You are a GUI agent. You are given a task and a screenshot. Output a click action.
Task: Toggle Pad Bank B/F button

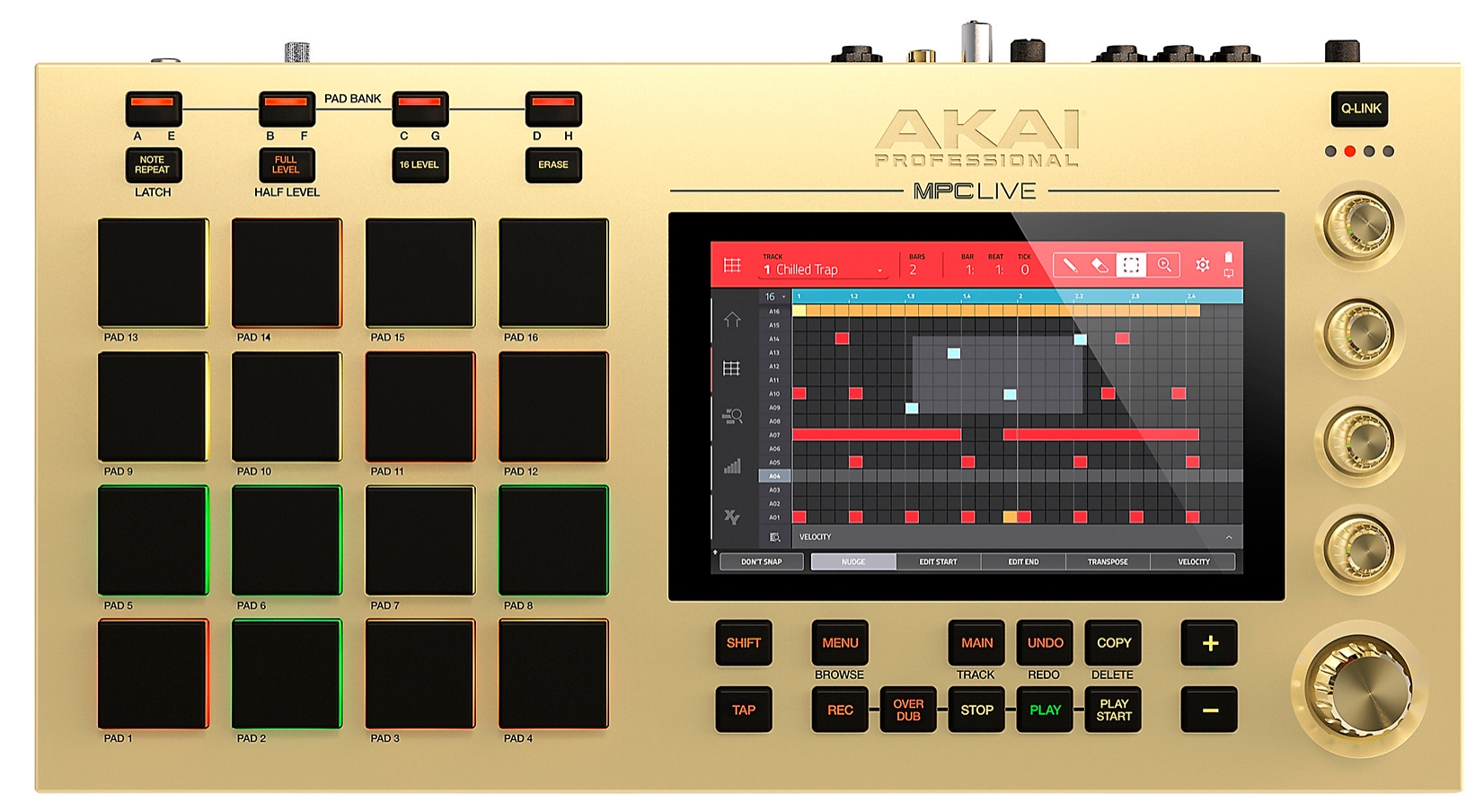click(x=287, y=109)
